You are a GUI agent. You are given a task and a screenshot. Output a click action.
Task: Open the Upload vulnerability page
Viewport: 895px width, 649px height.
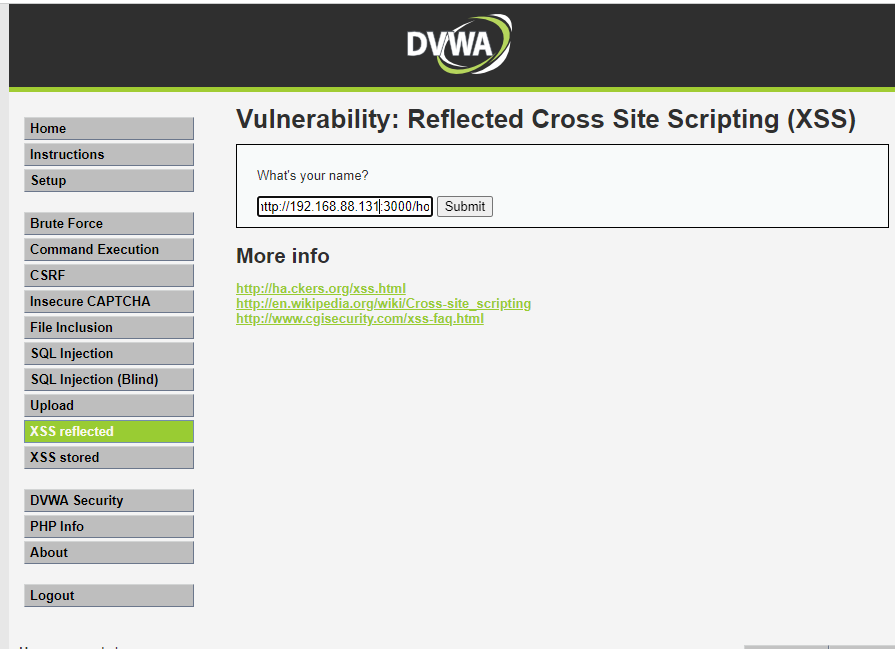[108, 405]
